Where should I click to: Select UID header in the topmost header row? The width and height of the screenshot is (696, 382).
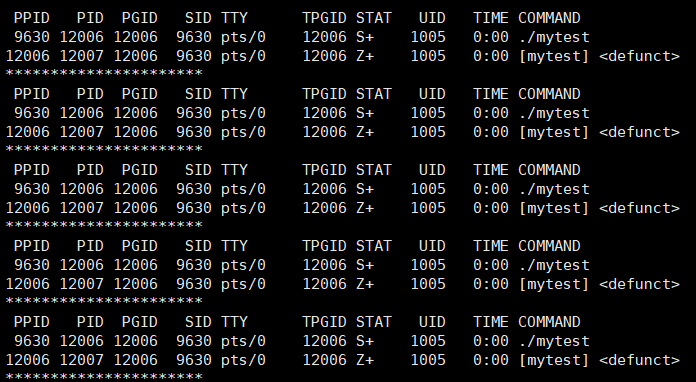(432, 18)
